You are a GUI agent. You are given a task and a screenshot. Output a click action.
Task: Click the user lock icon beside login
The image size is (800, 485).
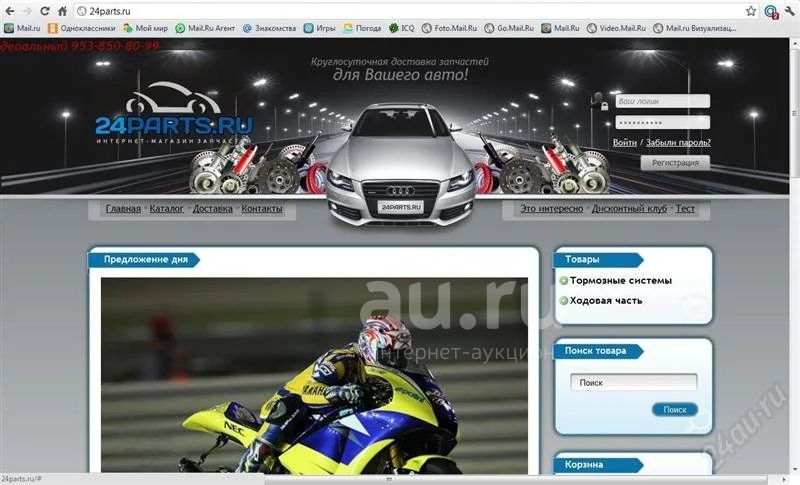[x=600, y=101]
